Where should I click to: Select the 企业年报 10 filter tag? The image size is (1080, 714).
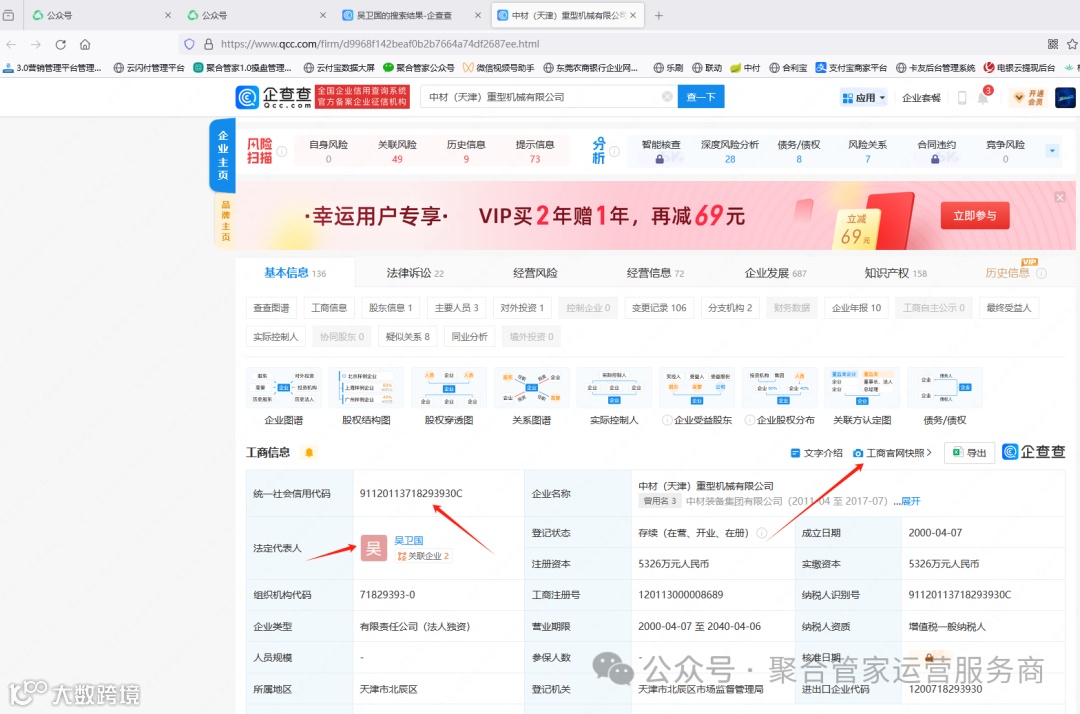click(x=856, y=308)
